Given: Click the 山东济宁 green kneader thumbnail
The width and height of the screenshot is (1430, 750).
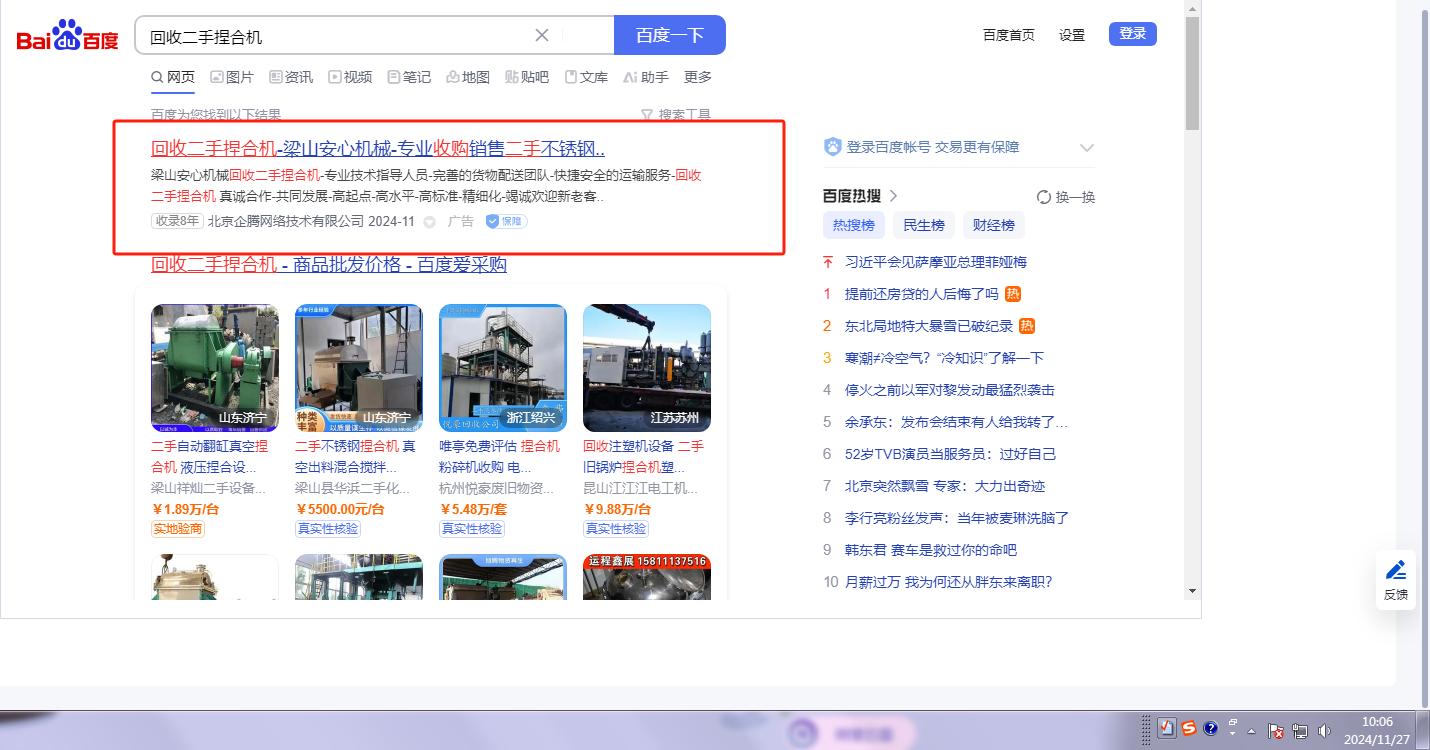Looking at the screenshot, I should pyautogui.click(x=215, y=367).
